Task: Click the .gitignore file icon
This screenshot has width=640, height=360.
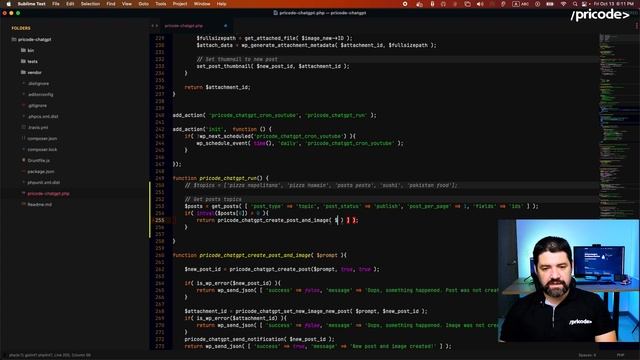Action: click(24, 105)
